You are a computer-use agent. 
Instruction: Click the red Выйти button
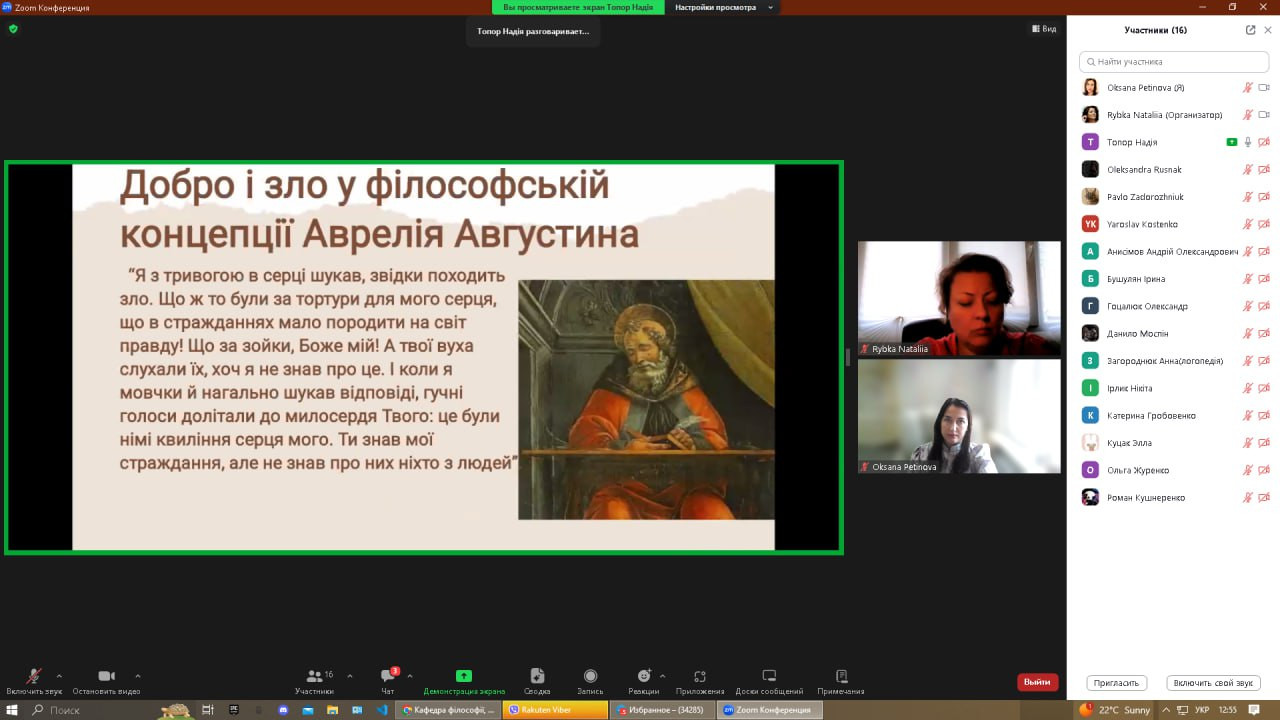pos(1037,682)
